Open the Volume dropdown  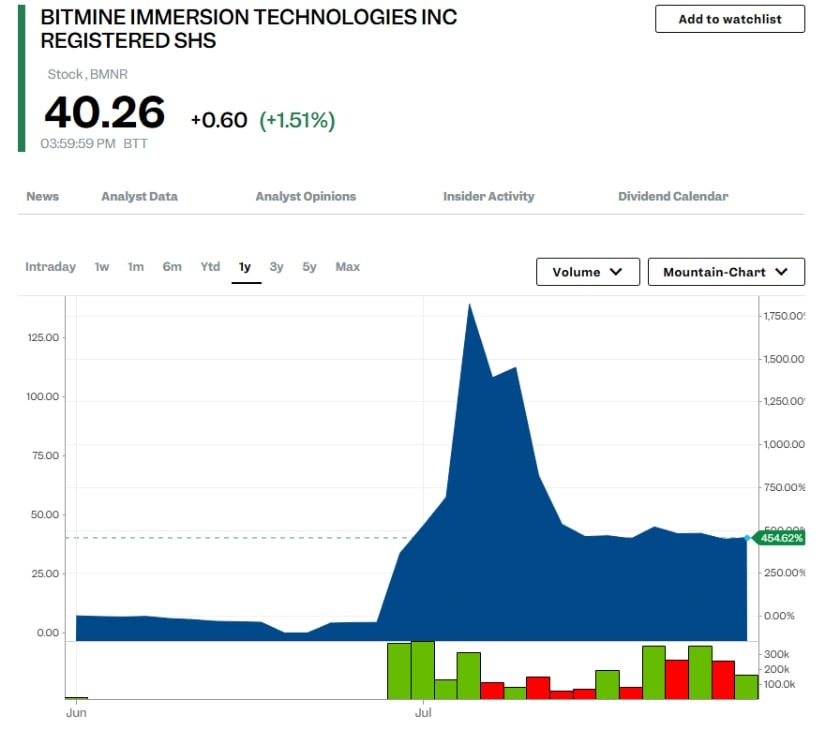point(587,271)
